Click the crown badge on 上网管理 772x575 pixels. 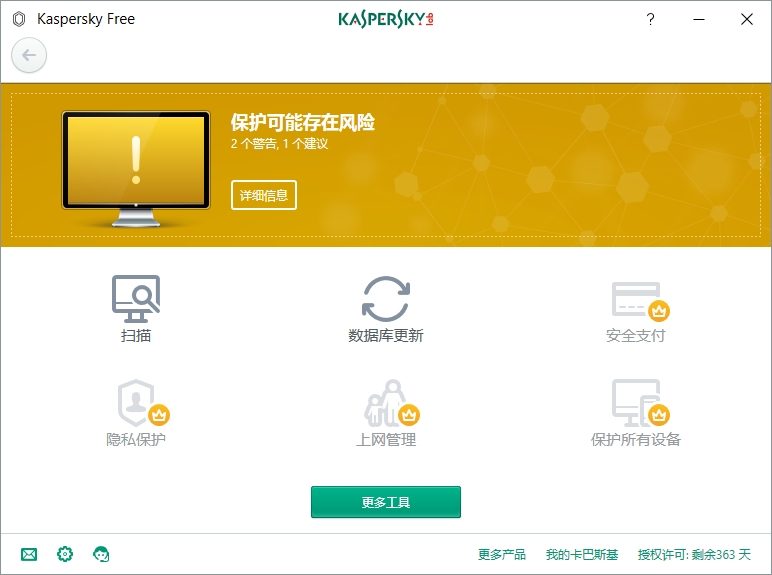click(x=409, y=415)
